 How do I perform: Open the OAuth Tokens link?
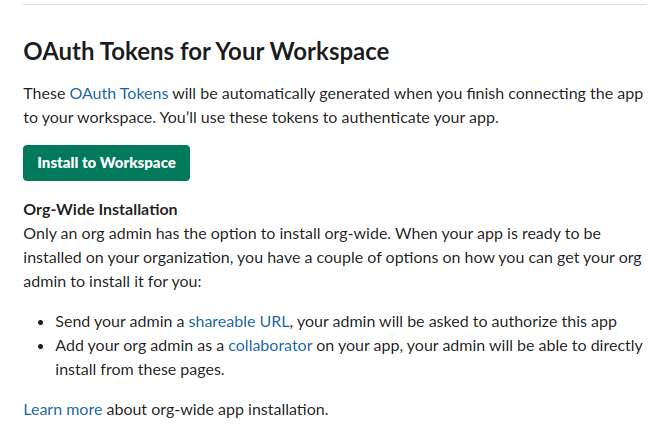pos(119,93)
